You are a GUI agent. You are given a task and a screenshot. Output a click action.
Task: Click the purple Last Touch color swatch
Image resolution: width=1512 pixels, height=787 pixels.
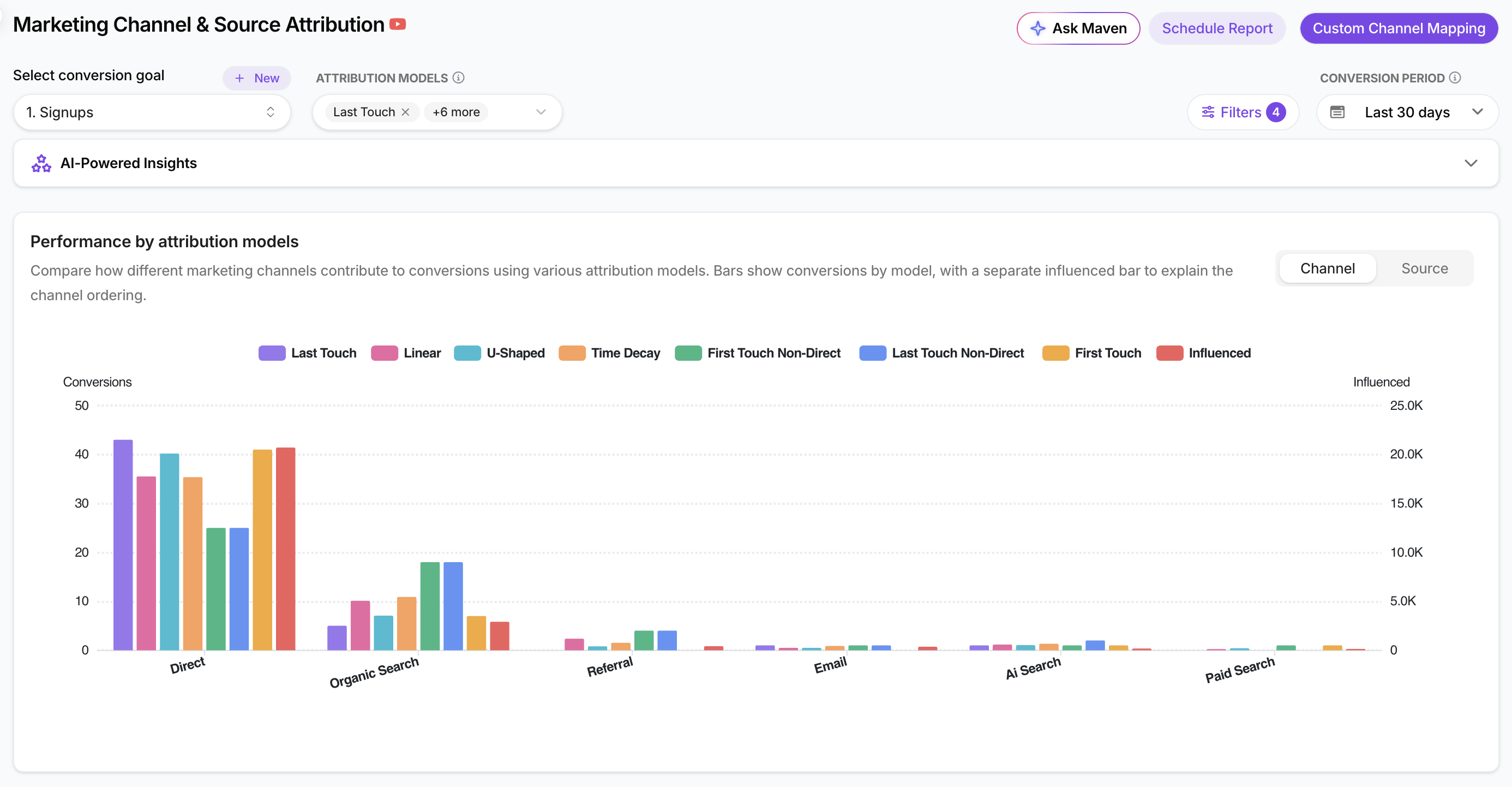(272, 353)
